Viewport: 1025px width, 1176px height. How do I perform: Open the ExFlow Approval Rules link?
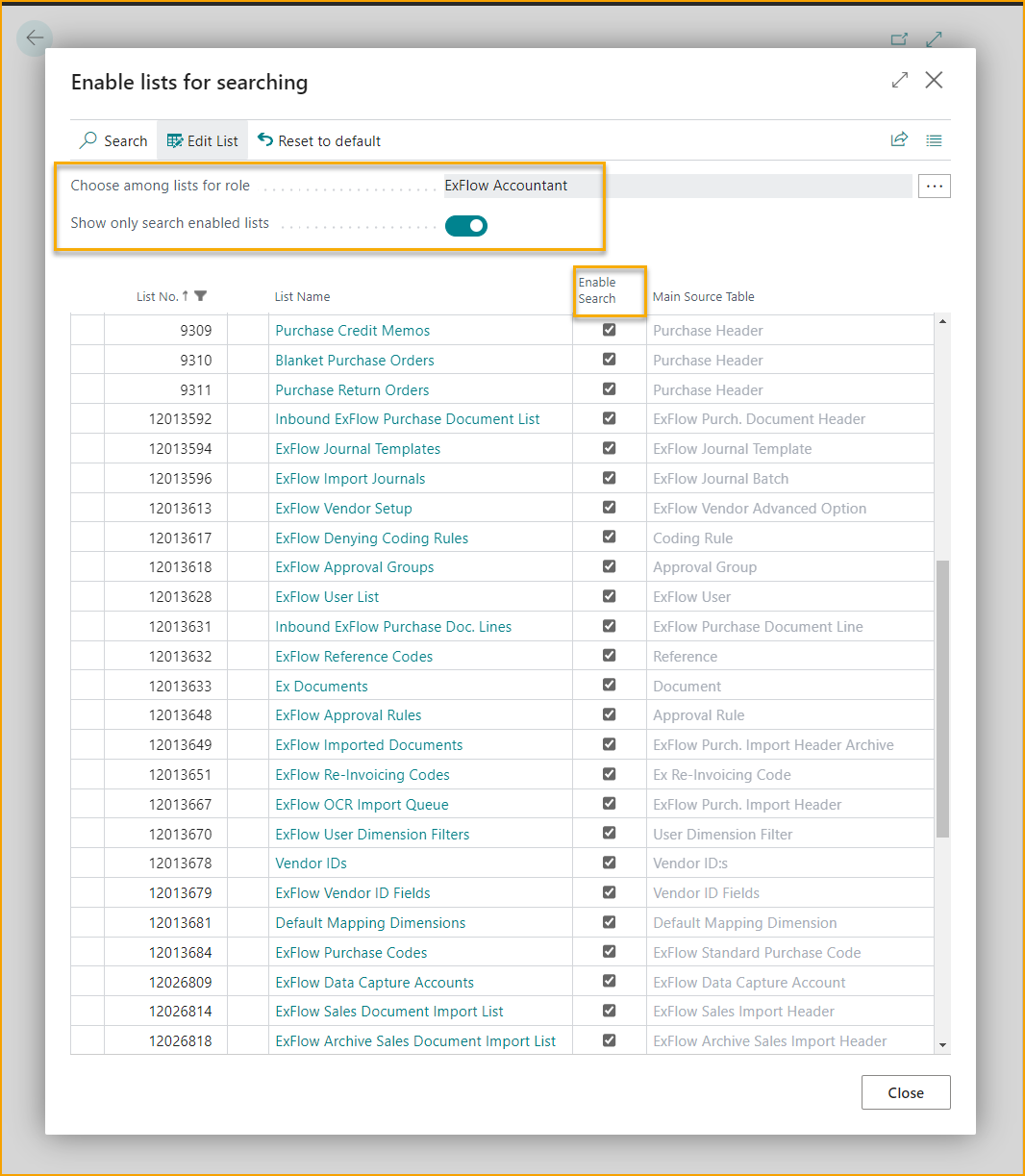pos(348,715)
